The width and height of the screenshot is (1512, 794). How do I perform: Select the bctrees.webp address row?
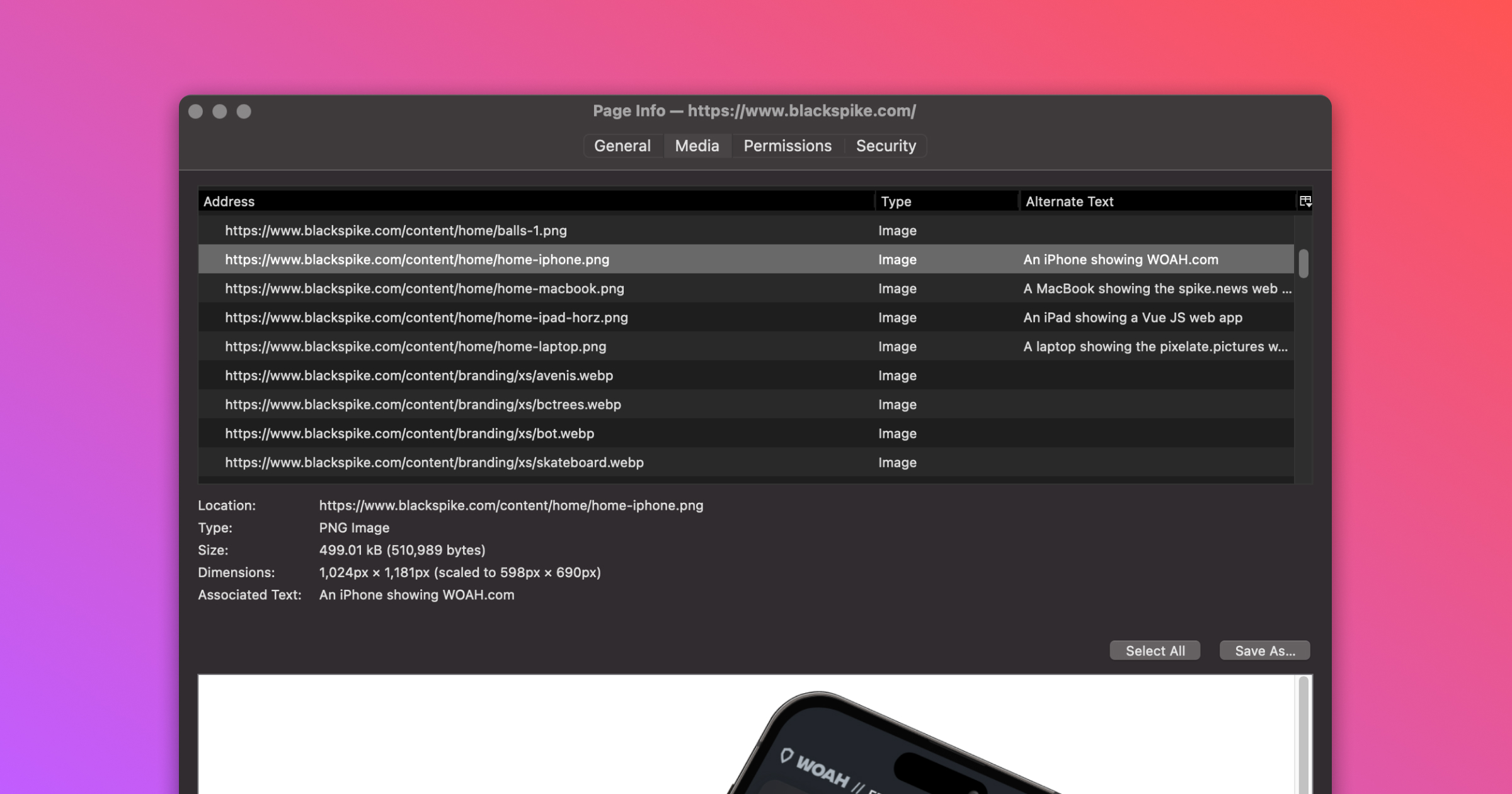tap(746, 404)
